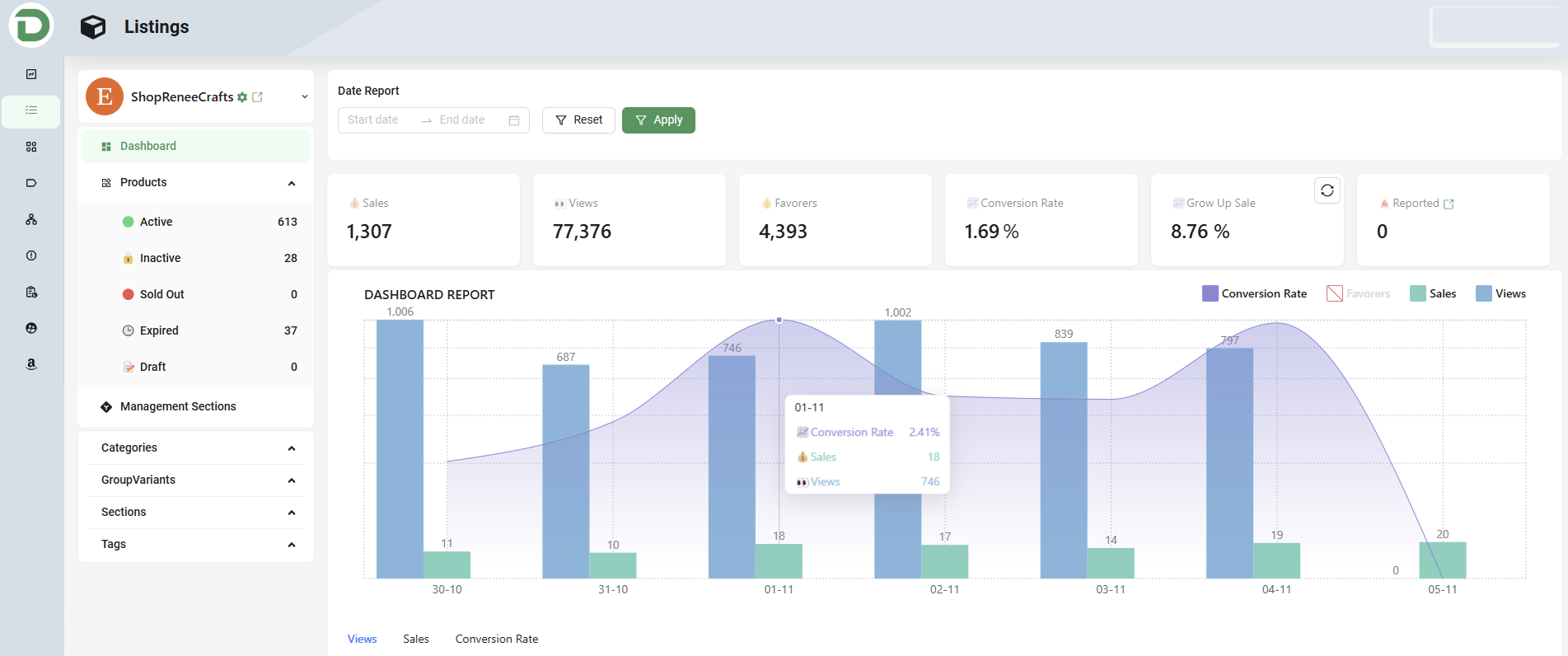Click the Date Report heading text
Screen dimensions: 1568x656
(368, 91)
